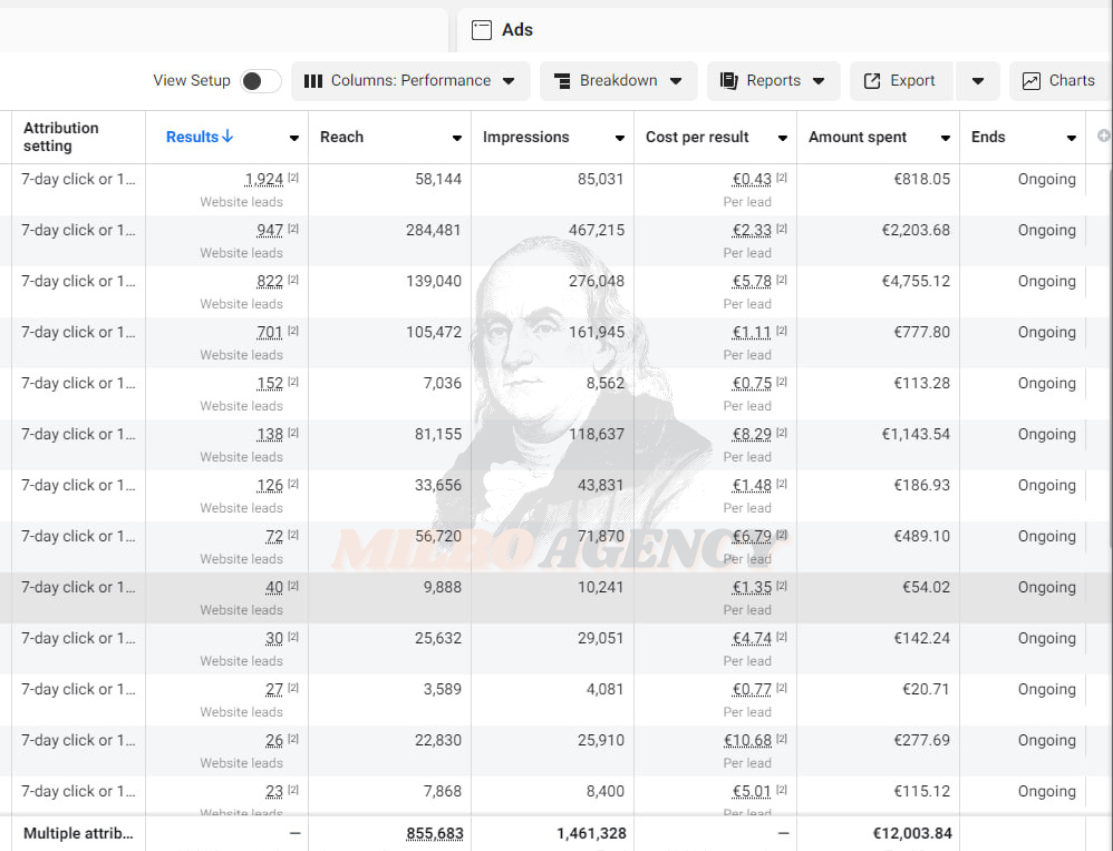The height and width of the screenshot is (851, 1113).
Task: Click the columns icon
Action: pos(313,81)
